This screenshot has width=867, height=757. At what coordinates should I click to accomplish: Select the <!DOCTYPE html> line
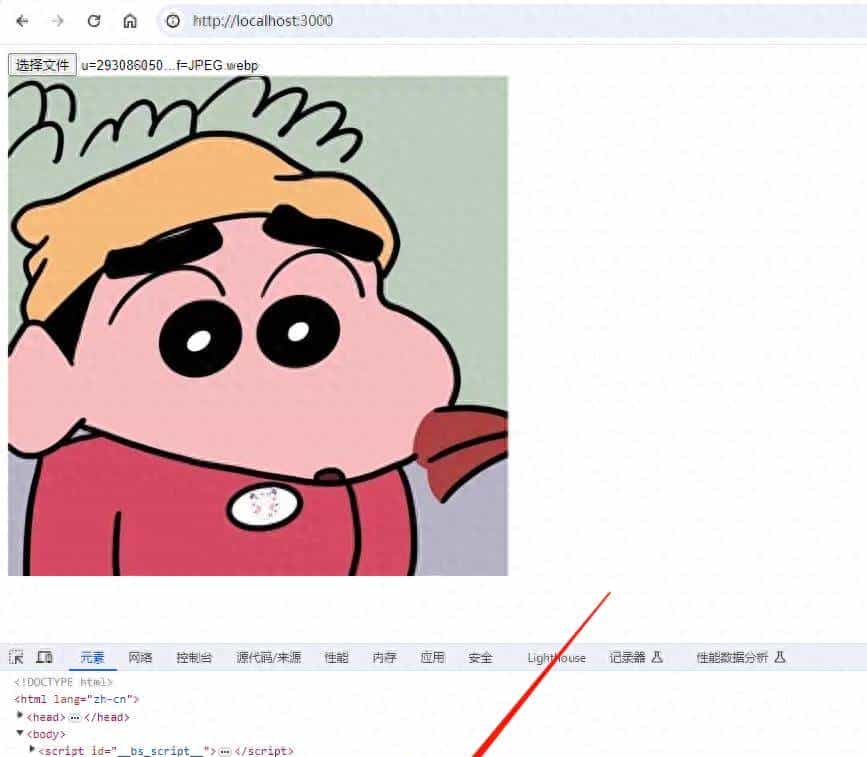coord(63,682)
